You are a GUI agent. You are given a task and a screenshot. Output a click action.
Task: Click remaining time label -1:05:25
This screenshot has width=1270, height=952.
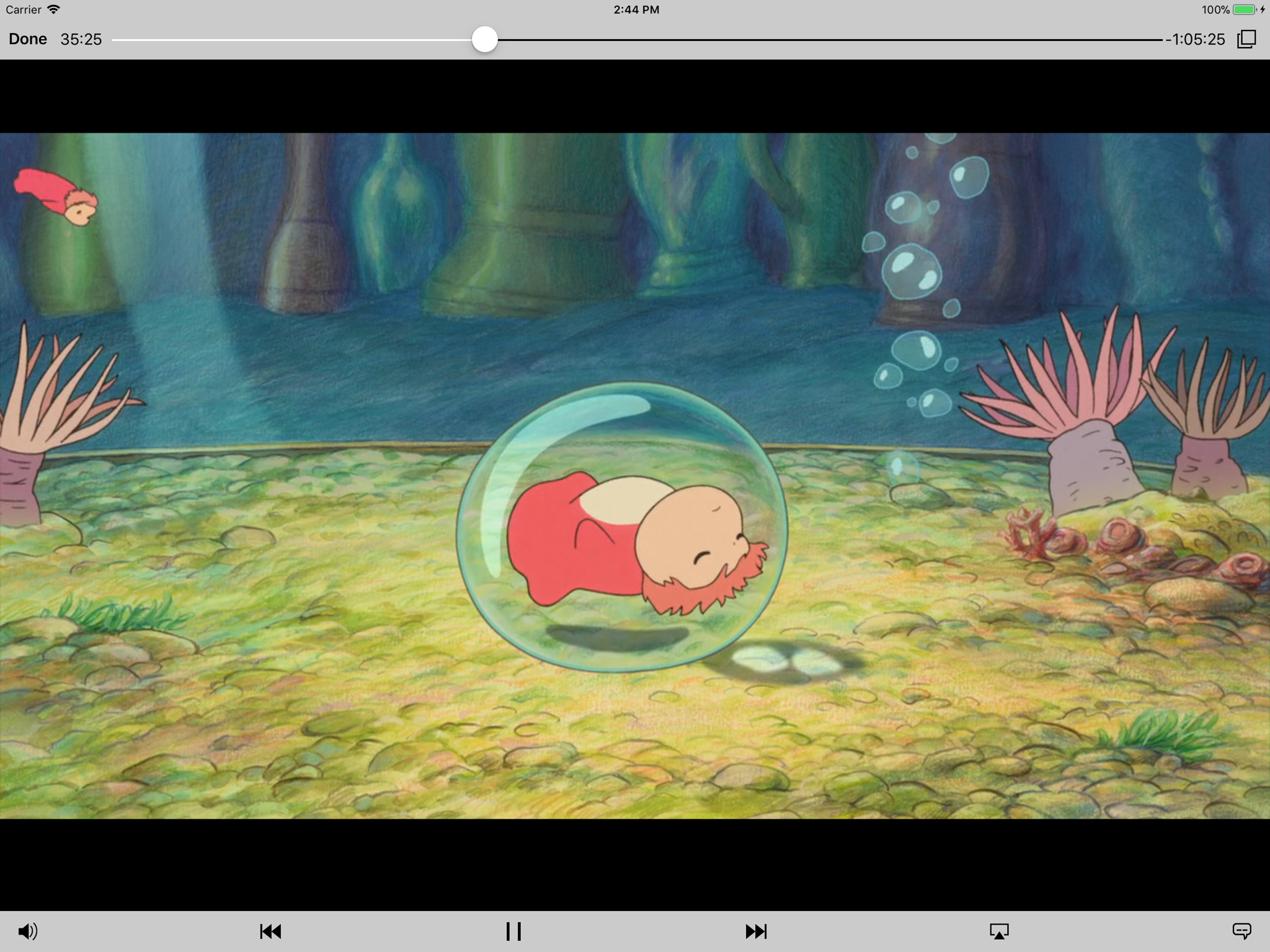pyautogui.click(x=1196, y=39)
